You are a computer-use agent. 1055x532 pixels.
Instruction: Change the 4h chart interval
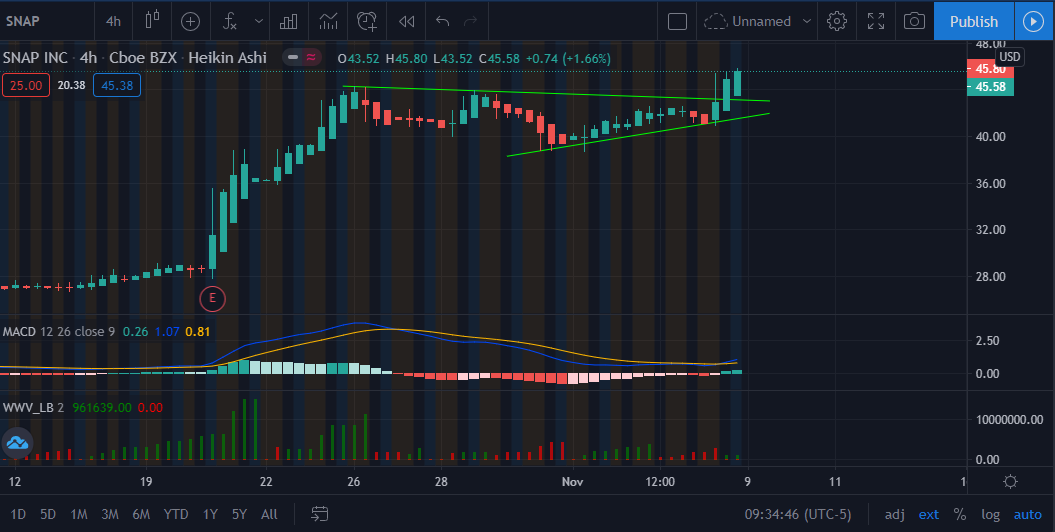[113, 21]
